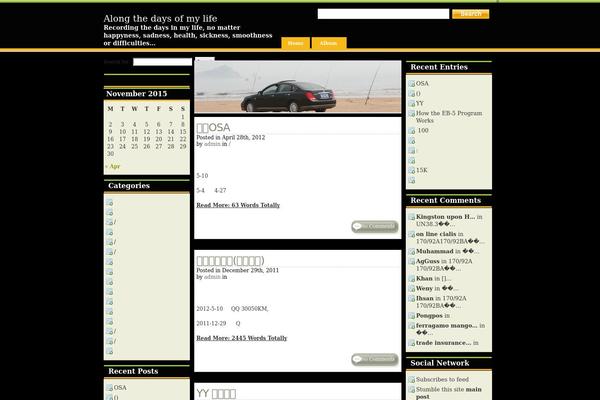Viewport: 600px width, 400px height.
Task: Open OSA in Recent Entries
Action: 422,83
